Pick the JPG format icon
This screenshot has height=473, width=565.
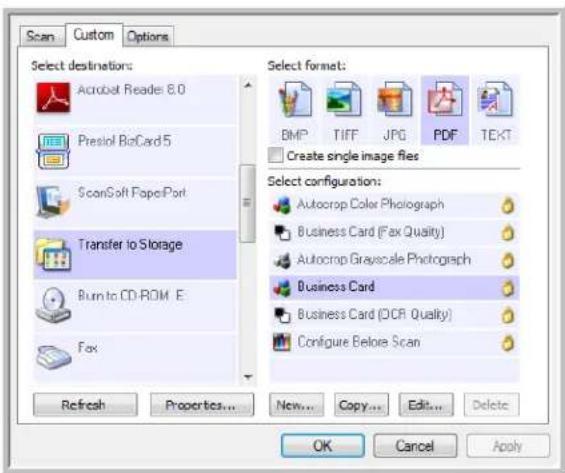[395, 99]
